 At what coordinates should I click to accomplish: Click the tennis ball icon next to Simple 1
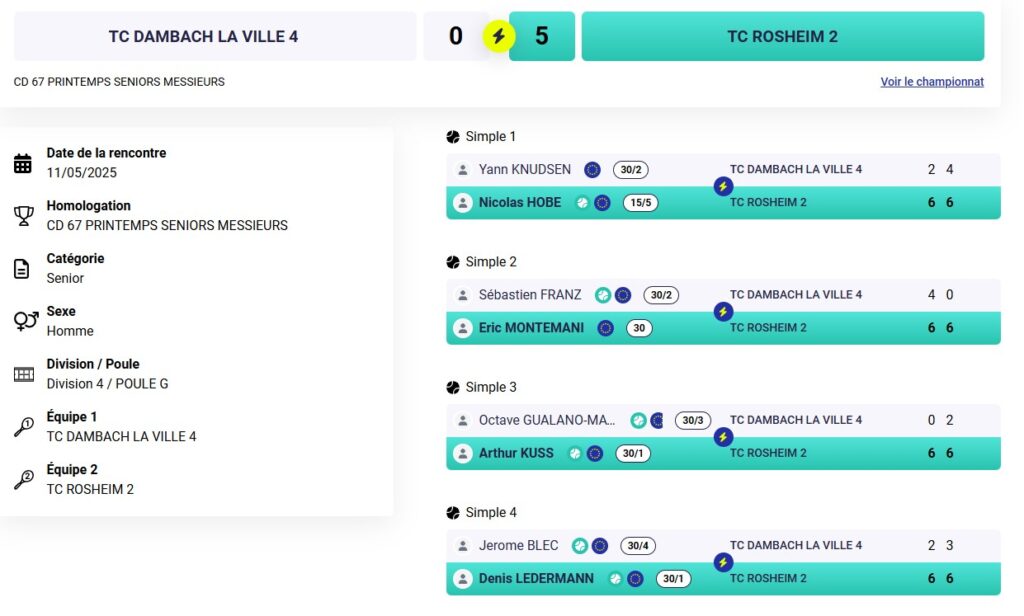(x=453, y=137)
